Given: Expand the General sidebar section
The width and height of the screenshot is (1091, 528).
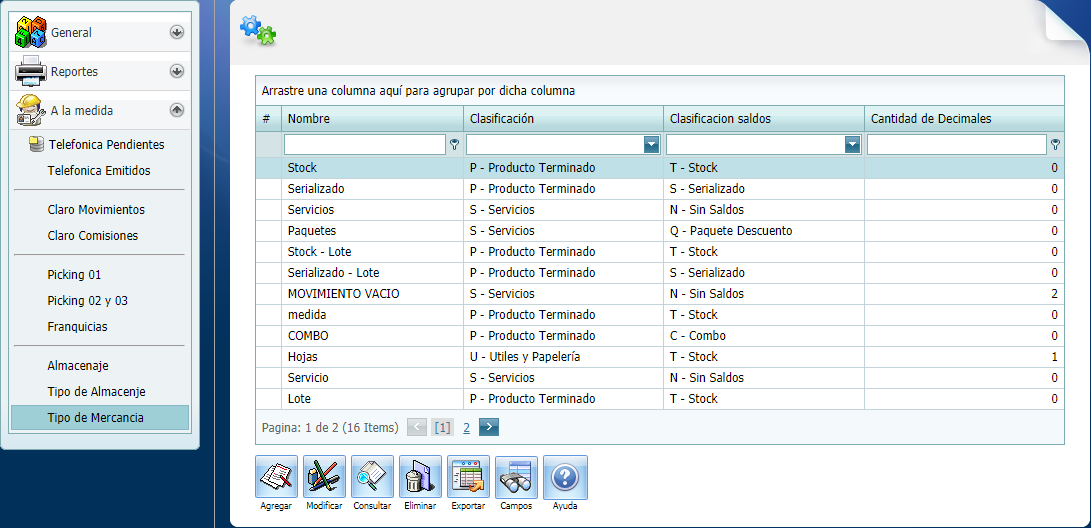Looking at the screenshot, I should click(x=177, y=32).
